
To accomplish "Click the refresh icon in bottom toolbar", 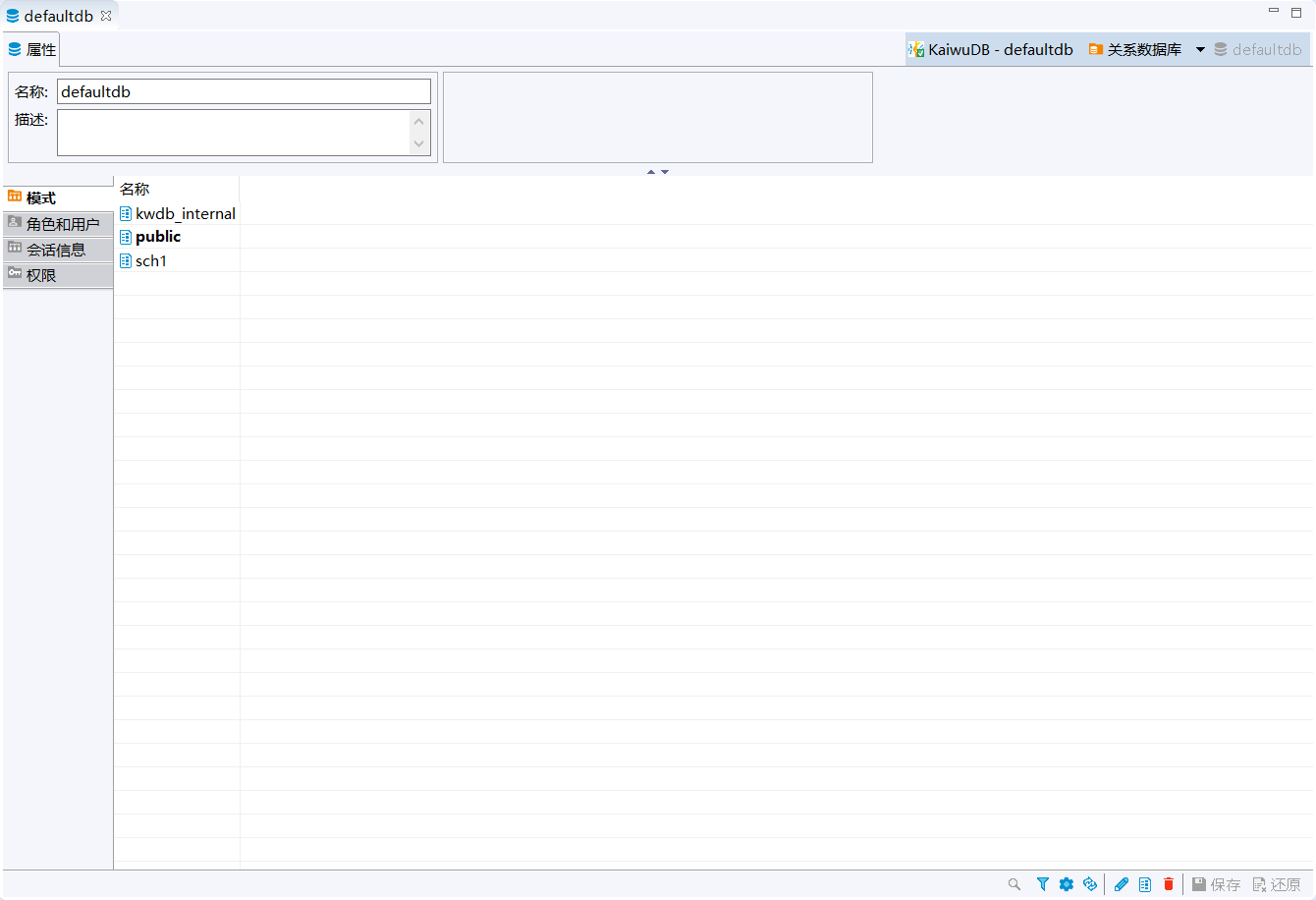I will point(1090,884).
